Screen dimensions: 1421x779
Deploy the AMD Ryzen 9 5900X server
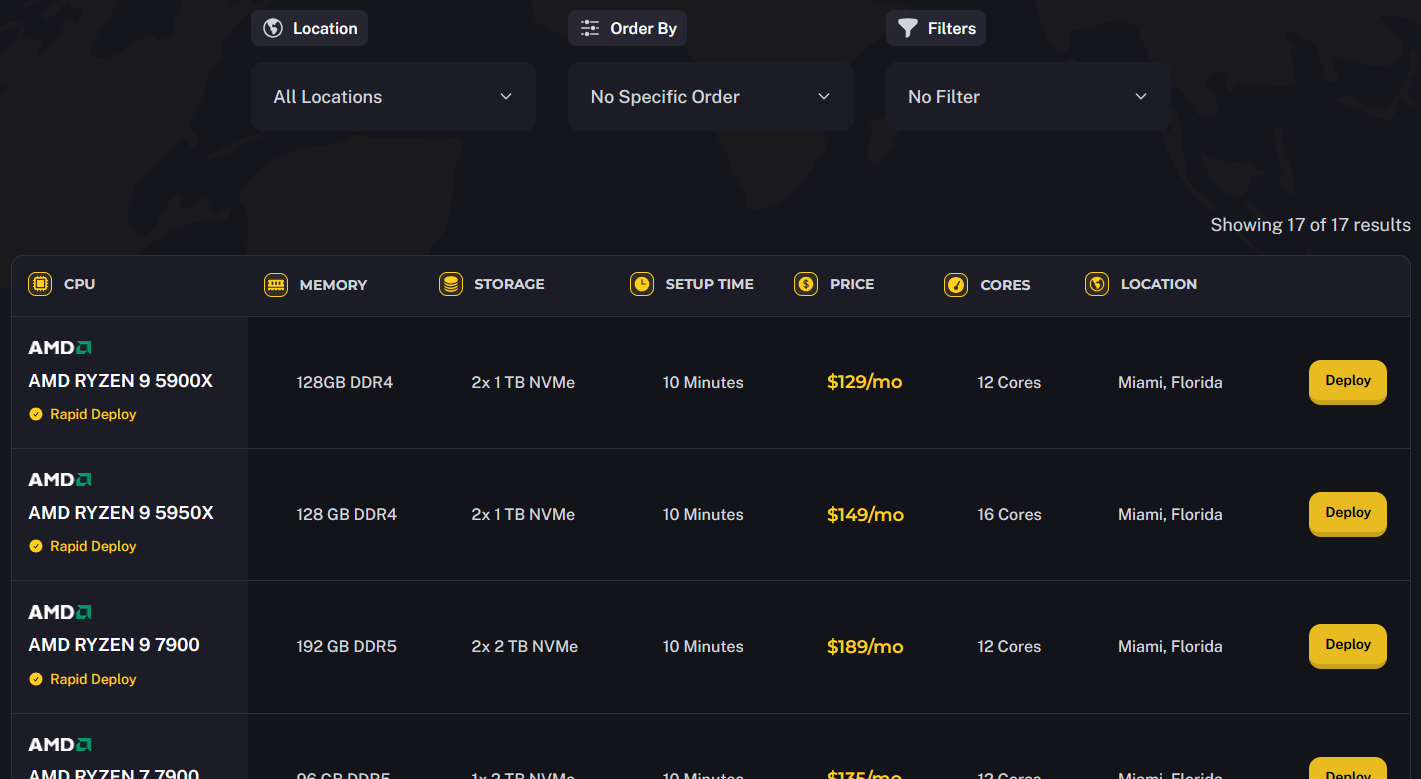1348,381
